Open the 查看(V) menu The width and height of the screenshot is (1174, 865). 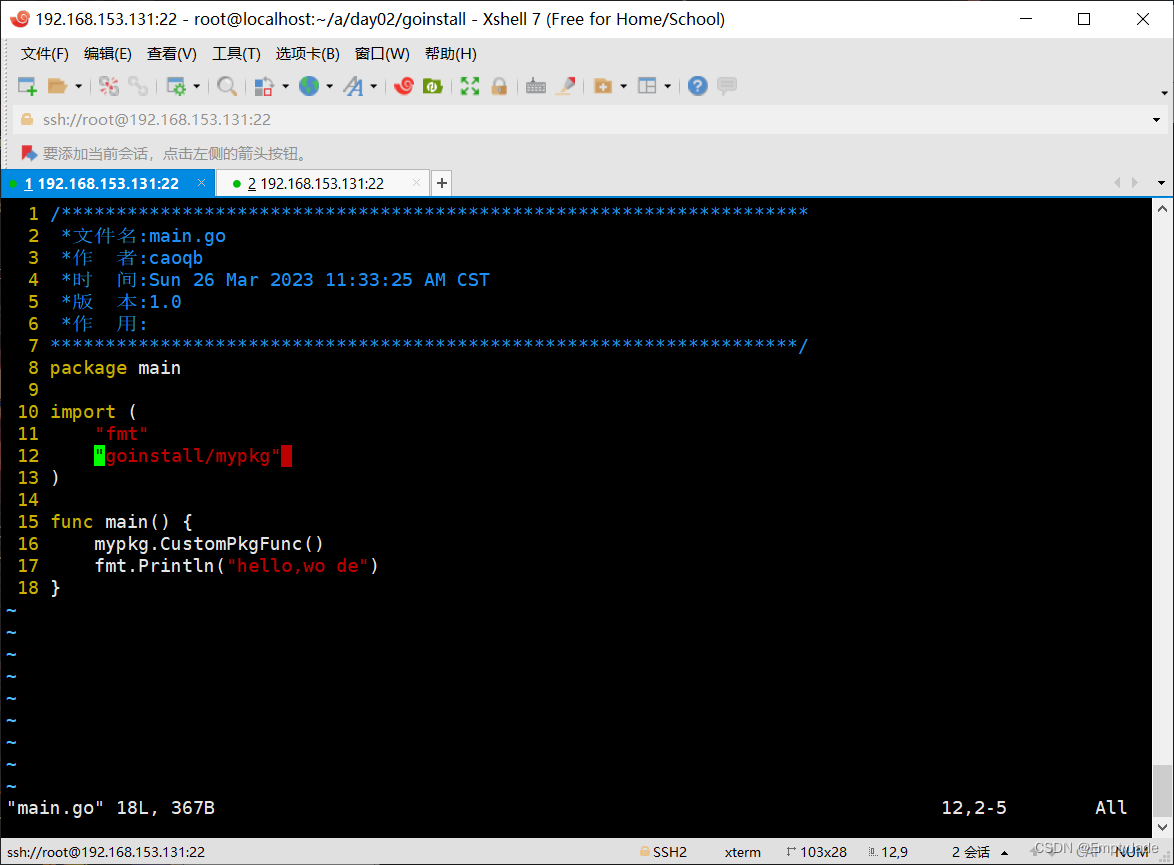[171, 54]
